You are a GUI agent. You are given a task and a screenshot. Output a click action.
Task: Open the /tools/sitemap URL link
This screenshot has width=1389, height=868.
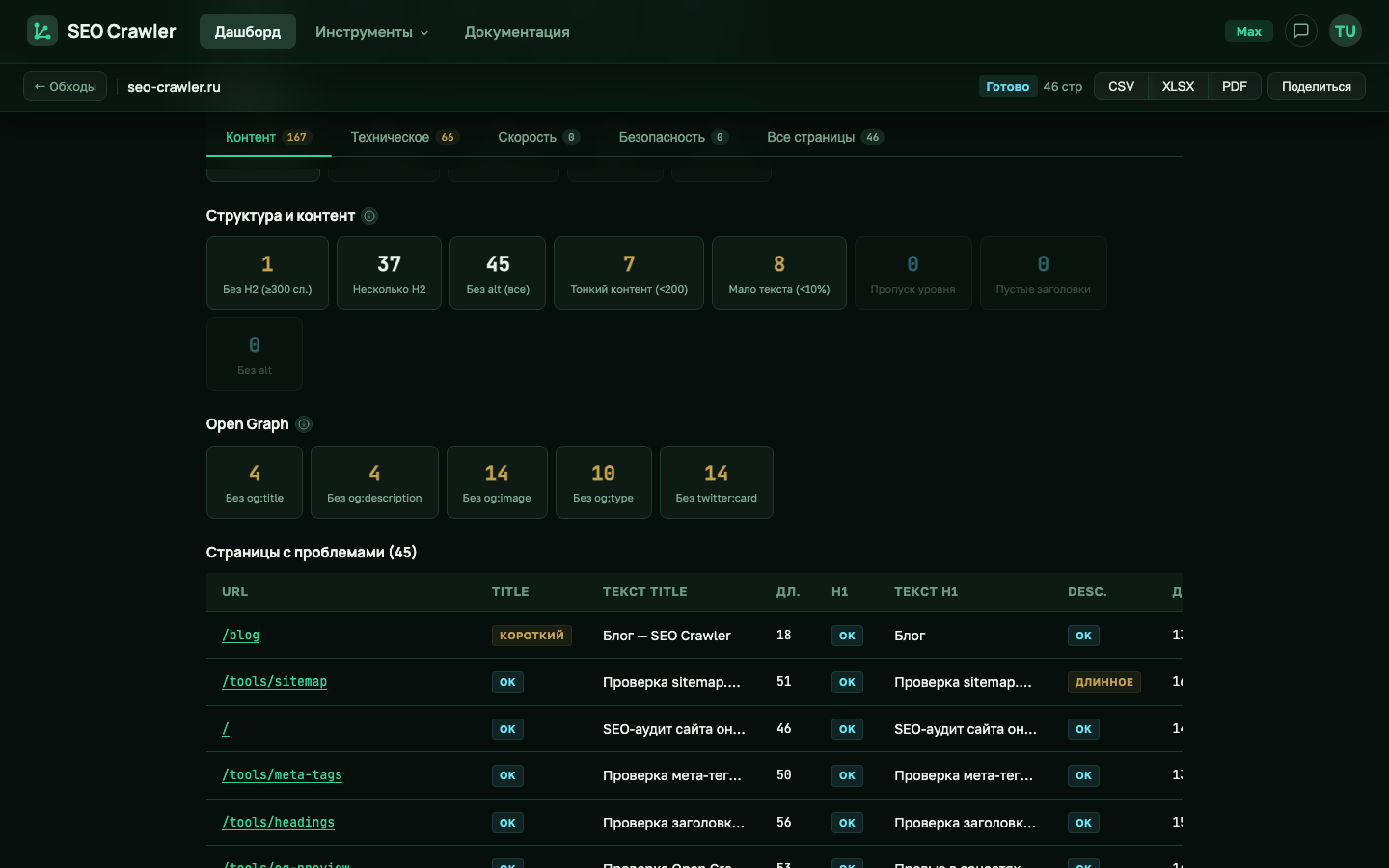[274, 682]
